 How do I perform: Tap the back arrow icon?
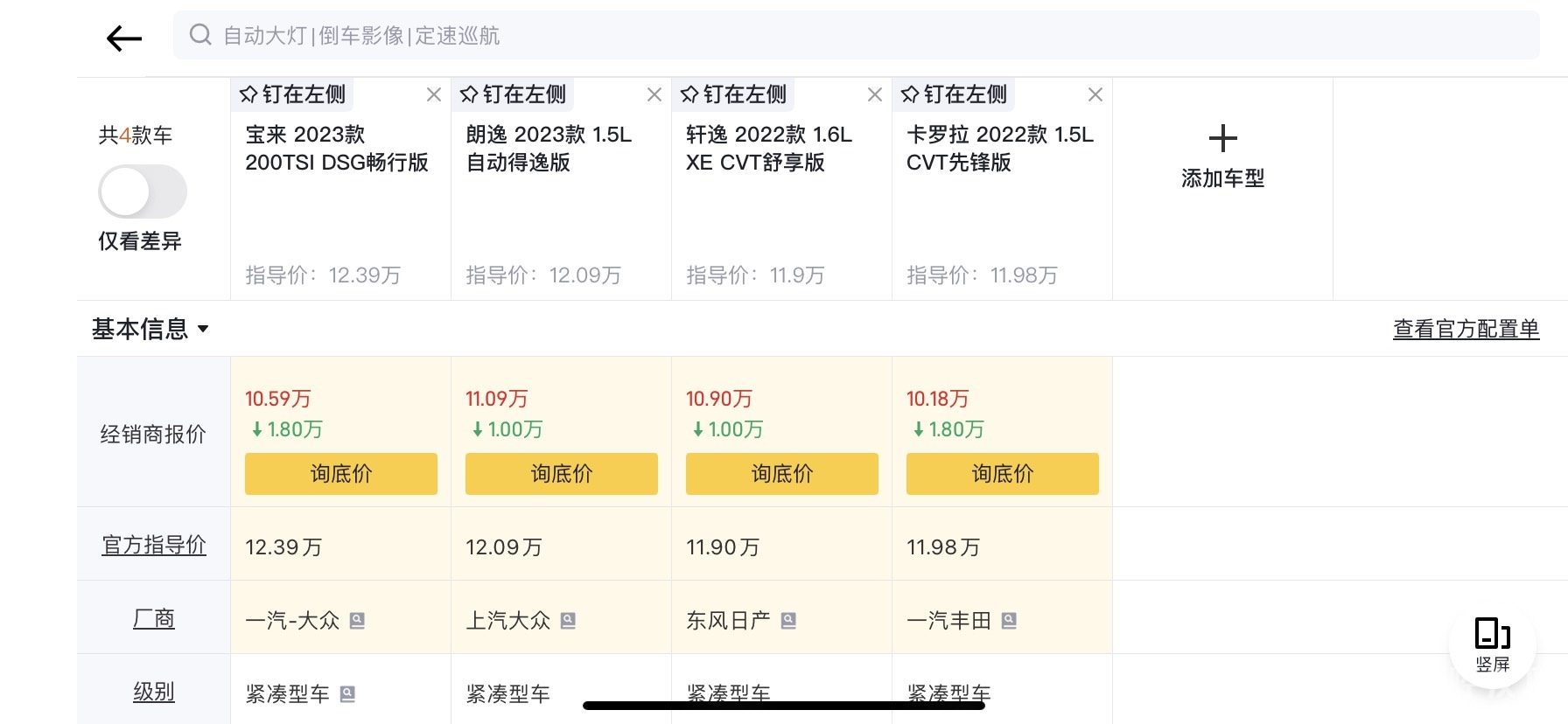(123, 38)
